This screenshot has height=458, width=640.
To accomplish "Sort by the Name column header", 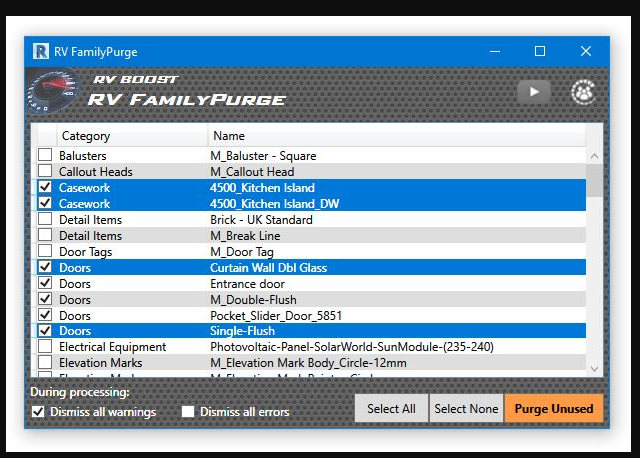I will click(x=396, y=136).
